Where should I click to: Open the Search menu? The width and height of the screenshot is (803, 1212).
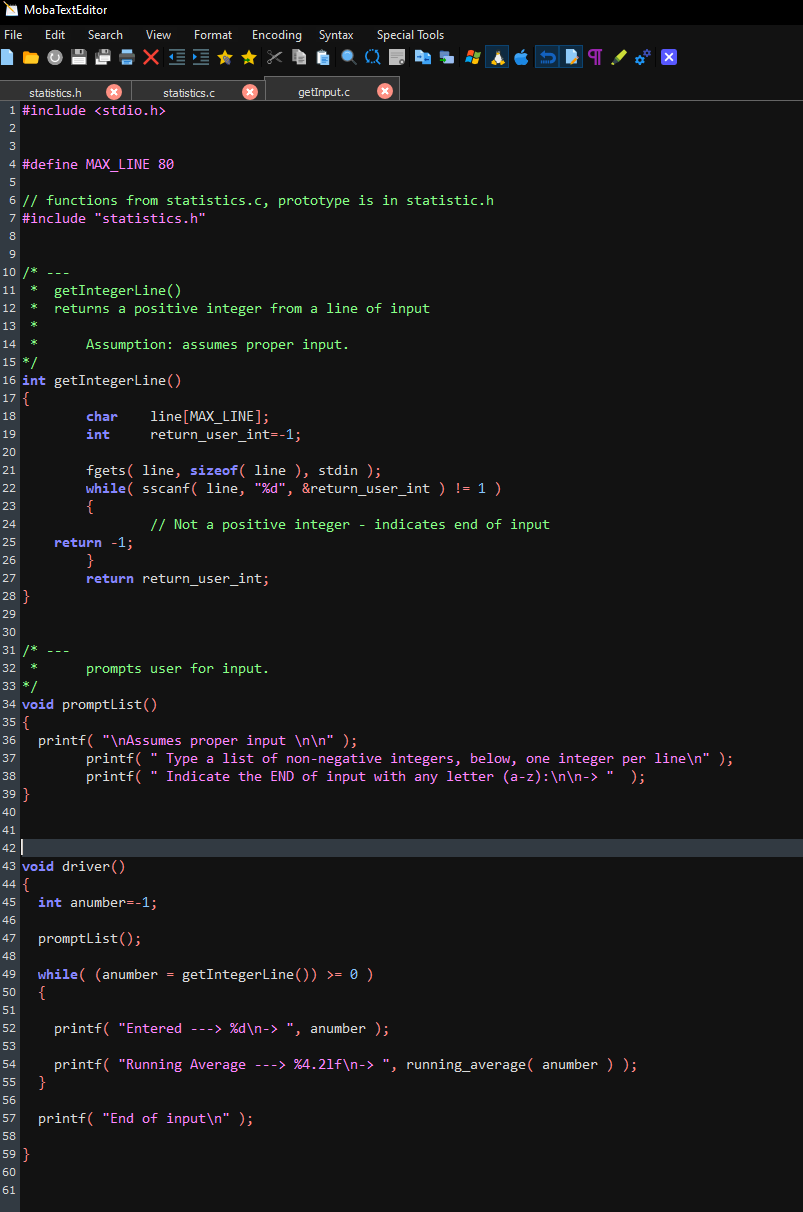(x=105, y=35)
